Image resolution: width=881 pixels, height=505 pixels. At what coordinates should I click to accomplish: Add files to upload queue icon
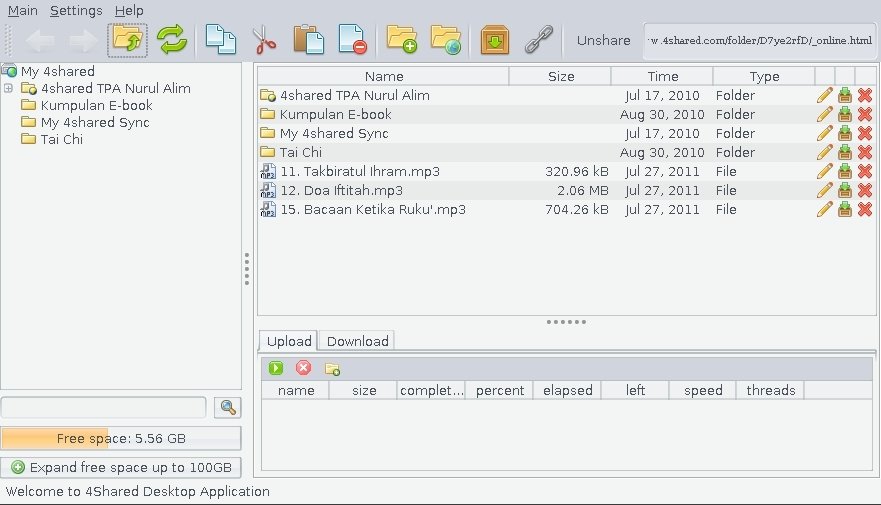[332, 369]
